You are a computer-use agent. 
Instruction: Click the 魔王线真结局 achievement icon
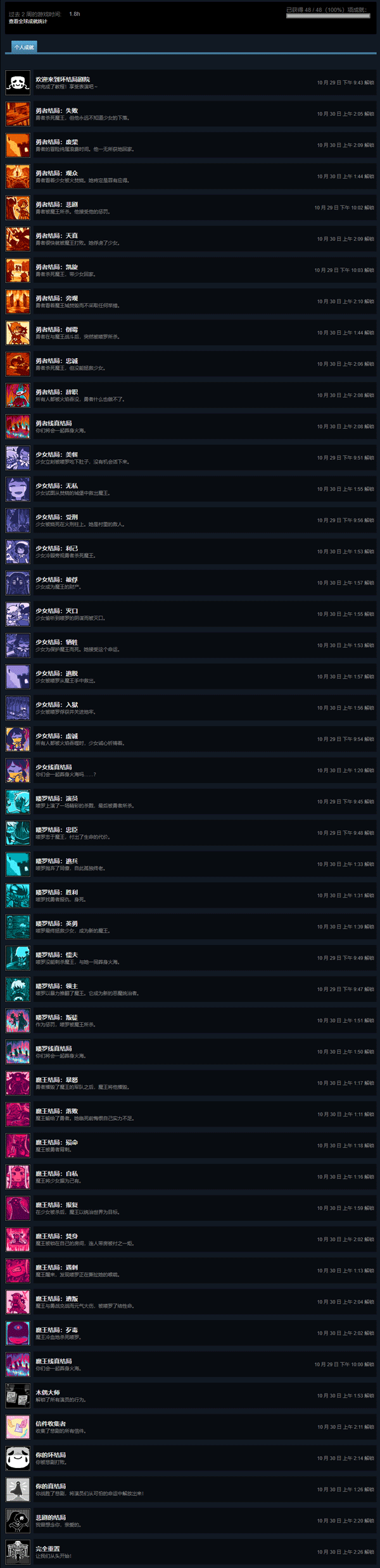[18, 1364]
